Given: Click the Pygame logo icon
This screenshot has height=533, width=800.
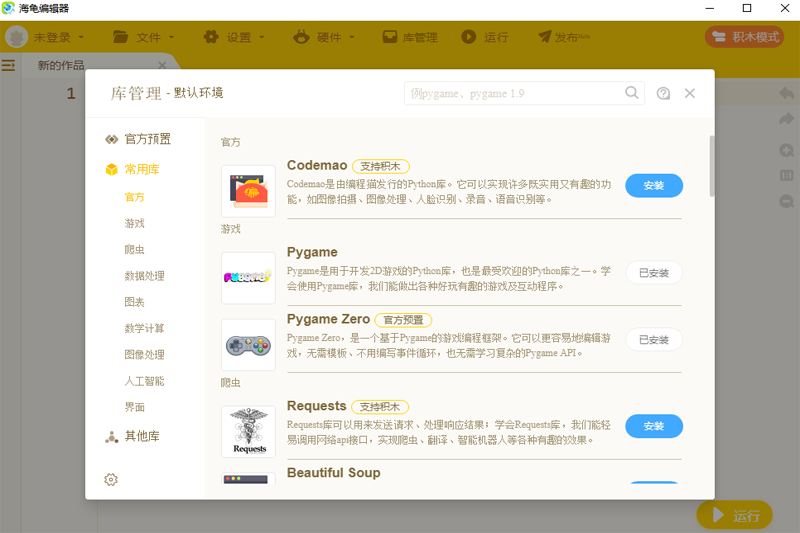Looking at the screenshot, I should coord(248,277).
